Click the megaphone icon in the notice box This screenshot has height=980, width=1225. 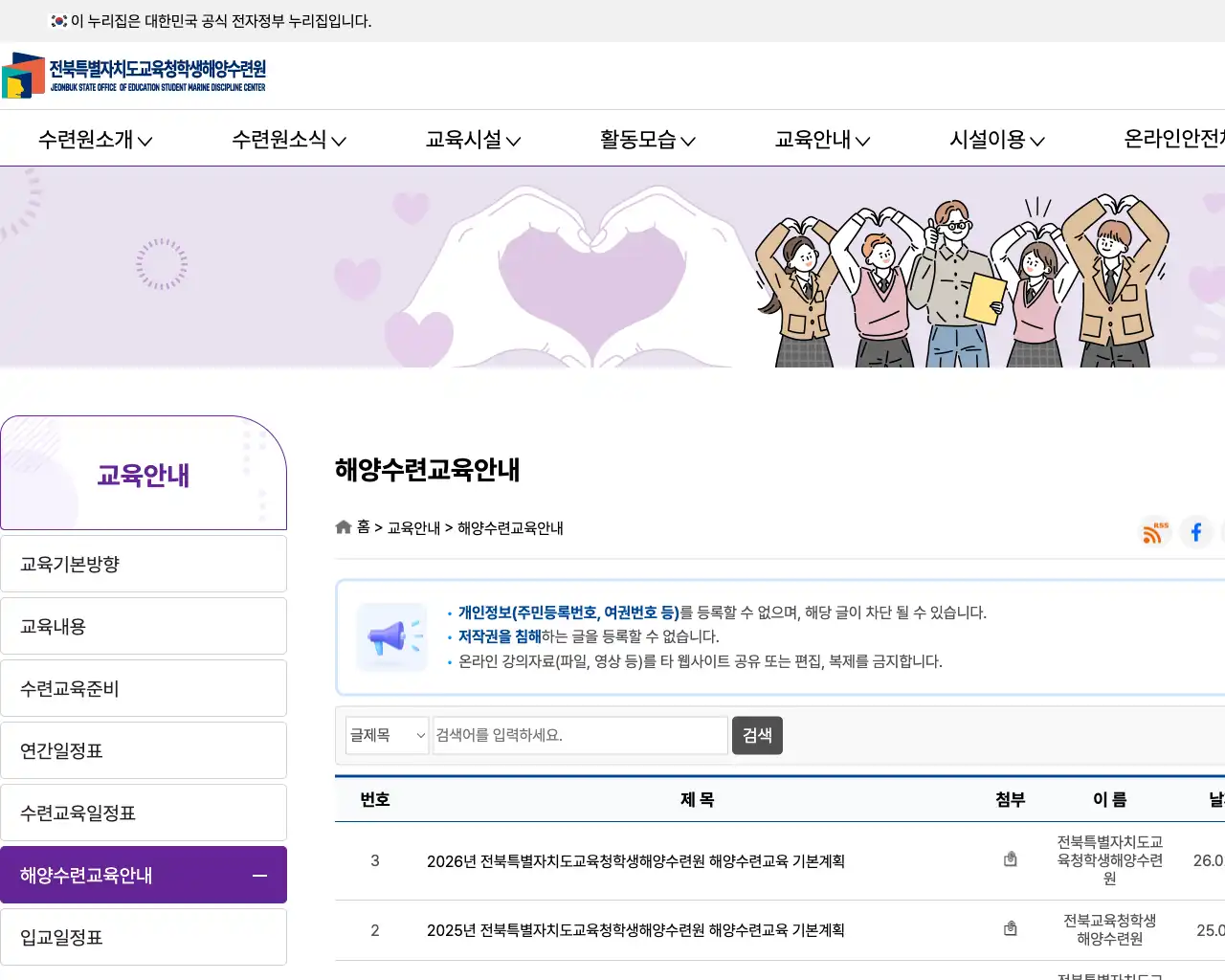(391, 636)
